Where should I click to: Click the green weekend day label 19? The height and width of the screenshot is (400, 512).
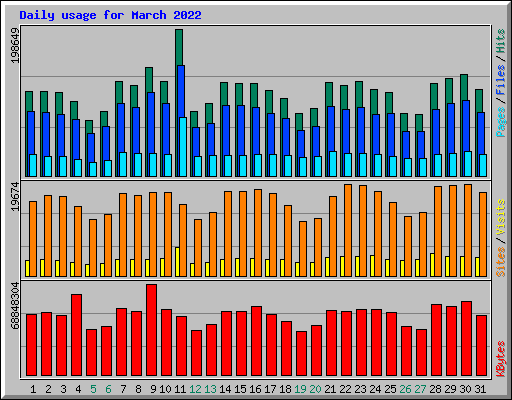pos(300,389)
